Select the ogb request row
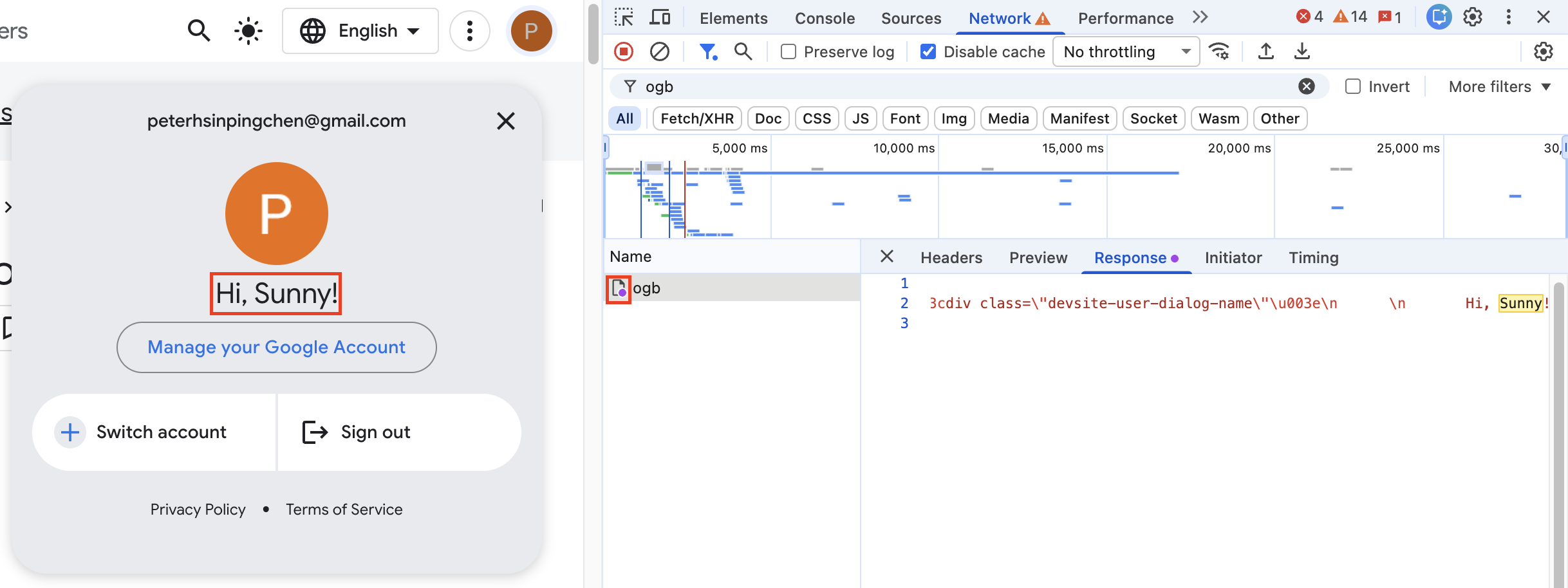The image size is (1568, 588). (x=732, y=288)
